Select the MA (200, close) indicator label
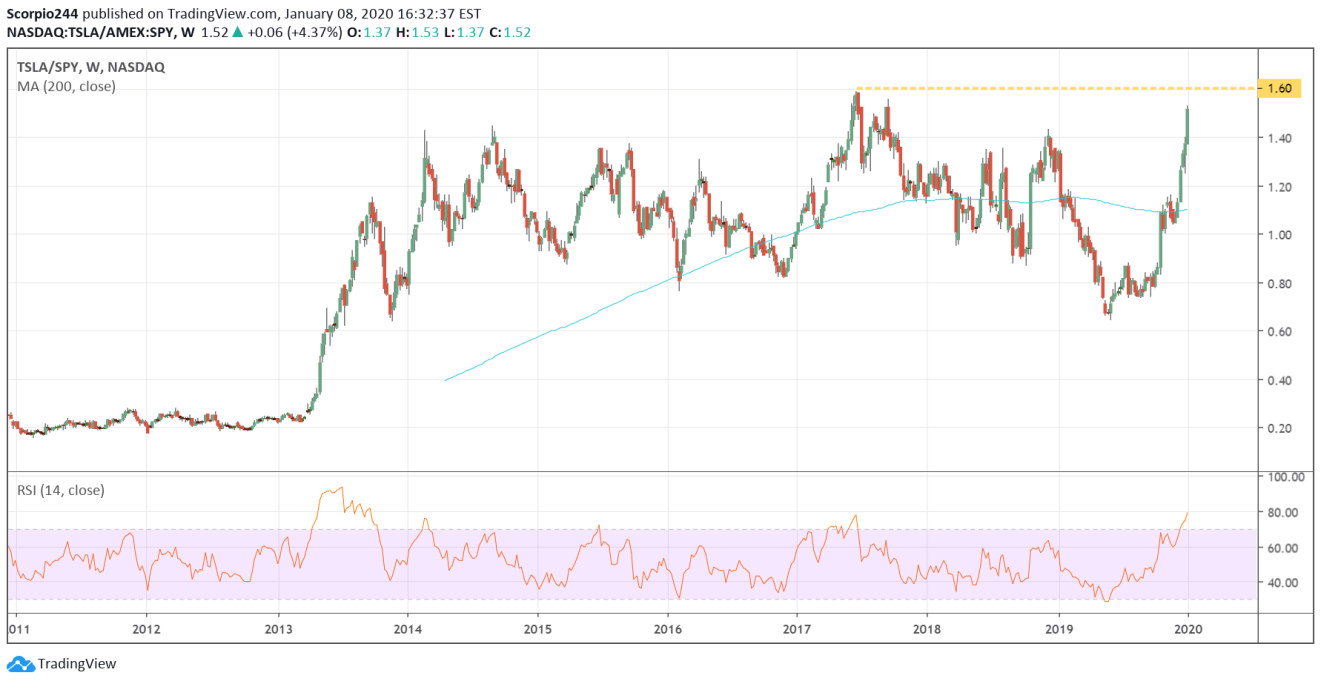 point(66,87)
